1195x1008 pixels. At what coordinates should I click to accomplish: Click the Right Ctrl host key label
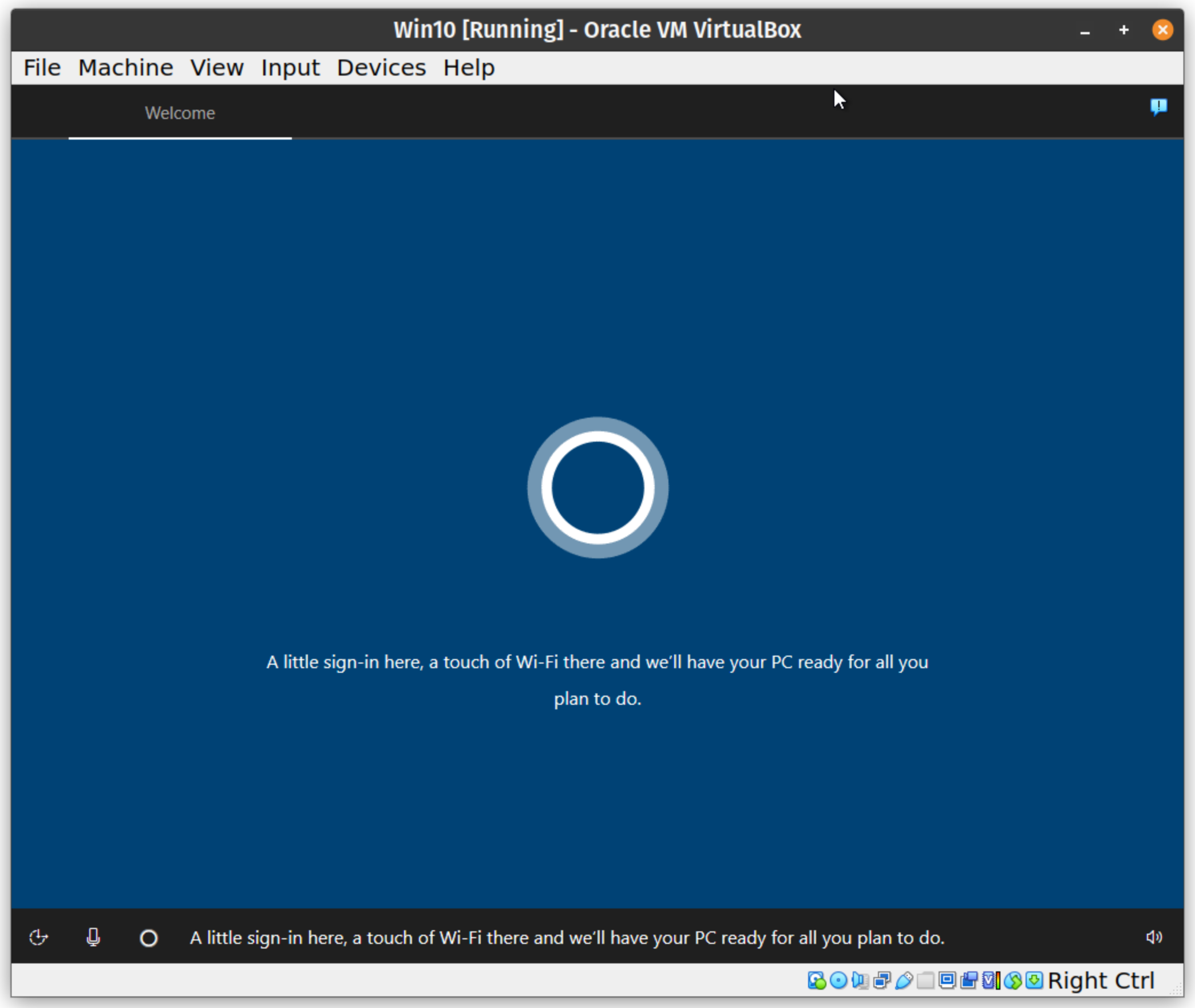coord(1101,981)
